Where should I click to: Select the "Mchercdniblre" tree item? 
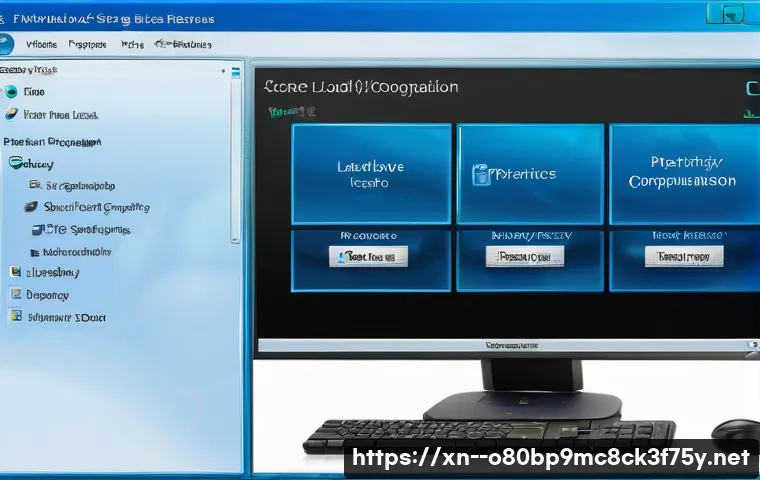click(x=77, y=252)
